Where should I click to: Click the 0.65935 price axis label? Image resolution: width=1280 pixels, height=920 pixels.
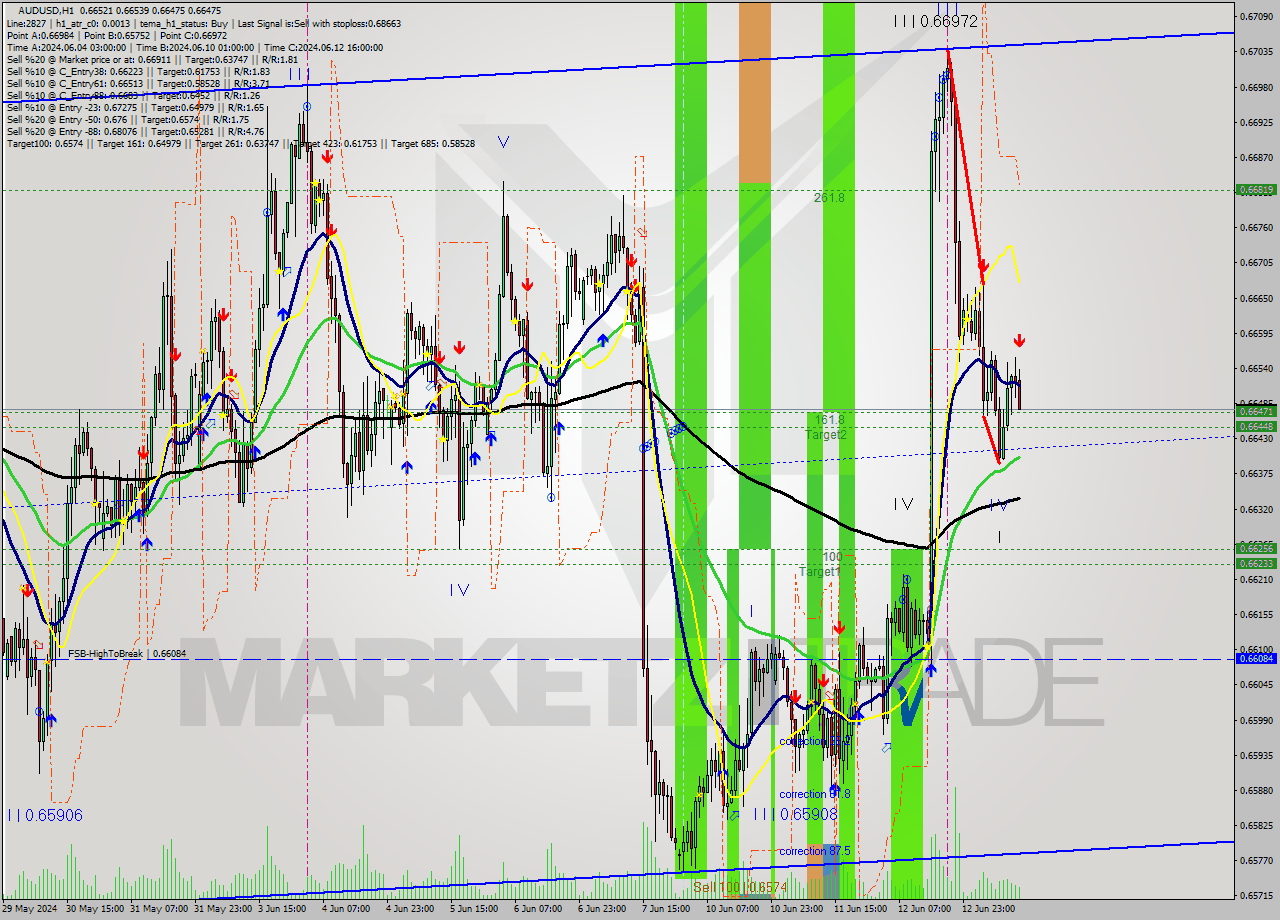(x=1256, y=755)
